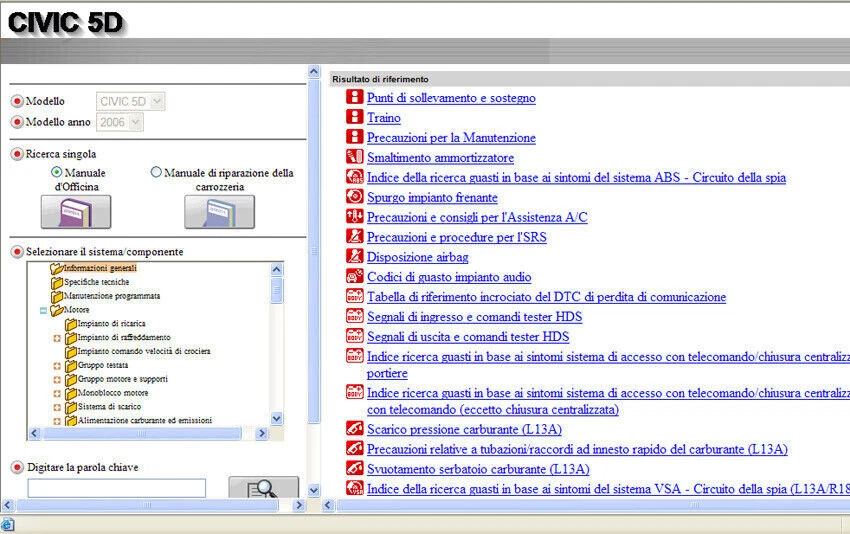Screen dimensions: 850x534
Task: Click the left panel vertical scrollbar thumb
Action: coord(314,251)
